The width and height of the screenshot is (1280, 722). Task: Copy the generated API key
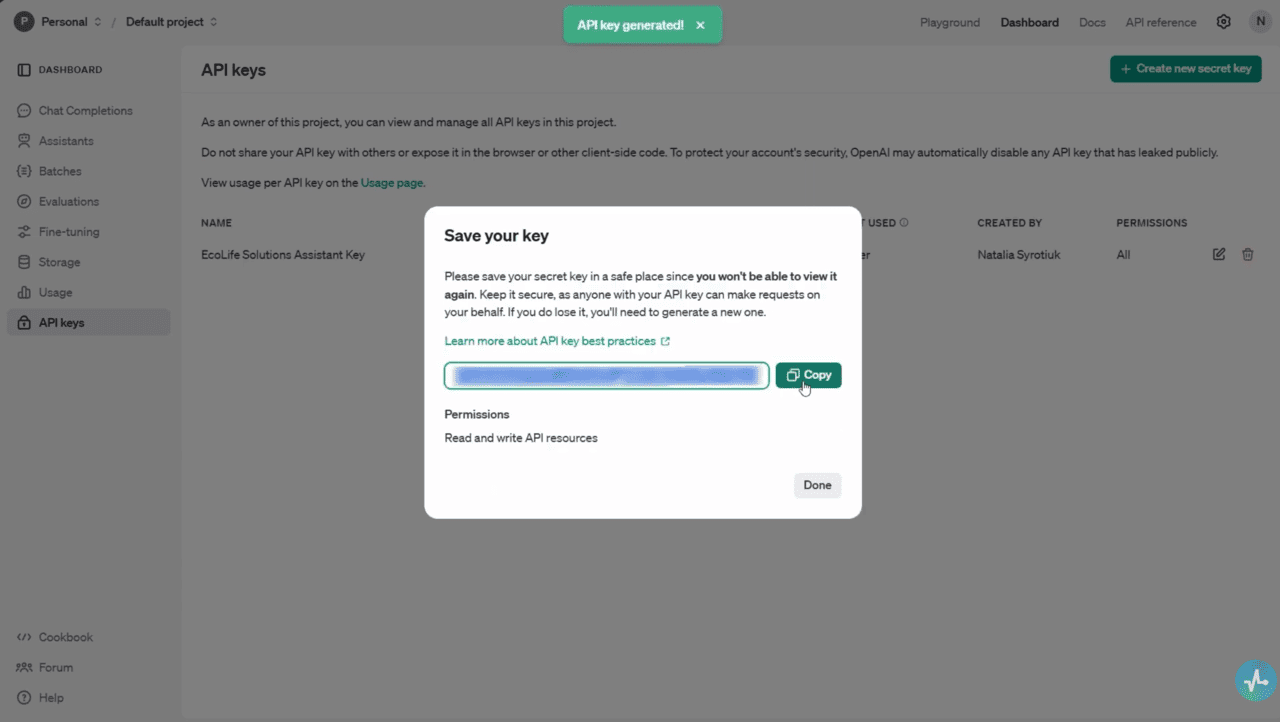click(x=808, y=374)
